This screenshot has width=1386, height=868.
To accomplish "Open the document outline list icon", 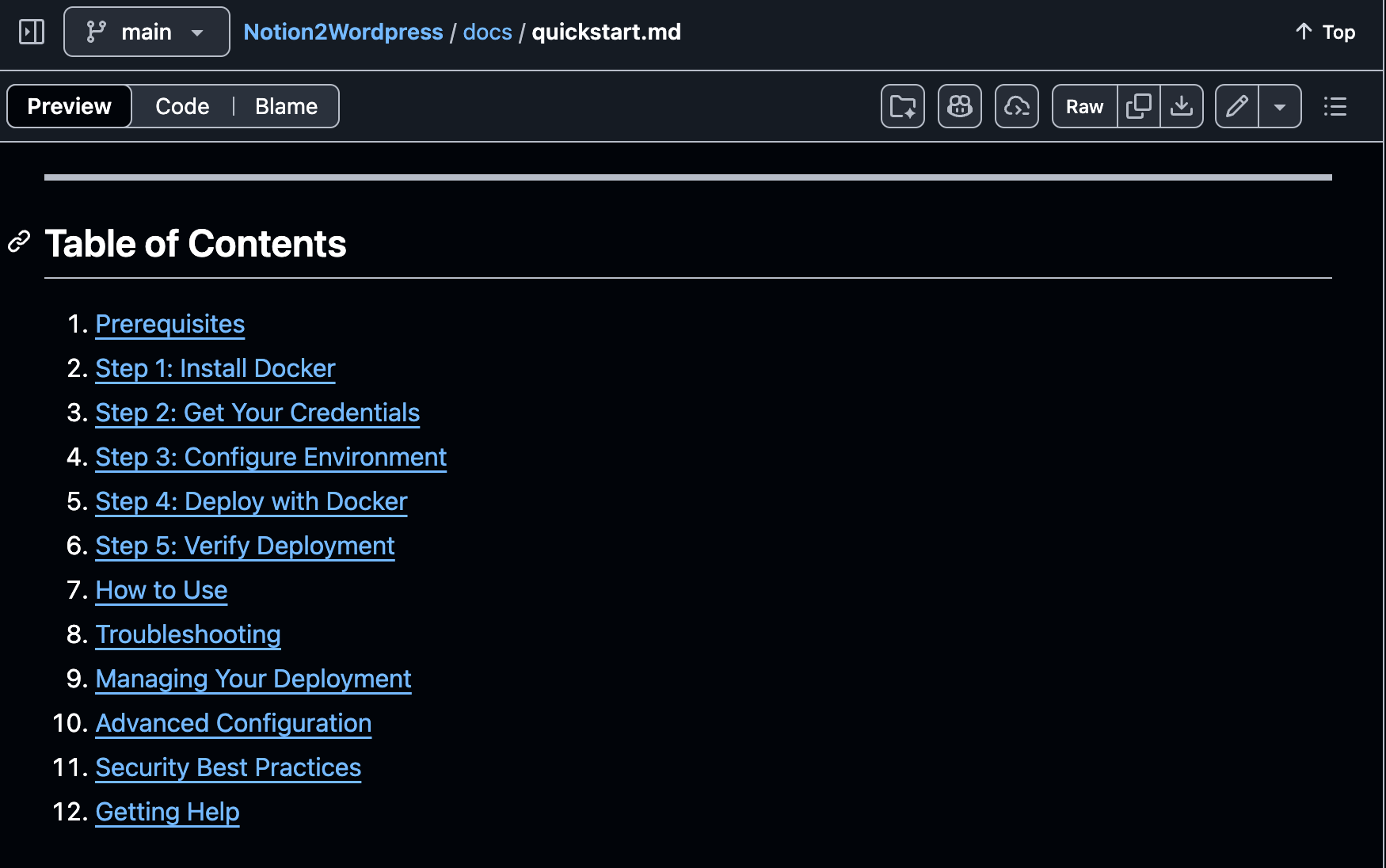I will 1335,106.
